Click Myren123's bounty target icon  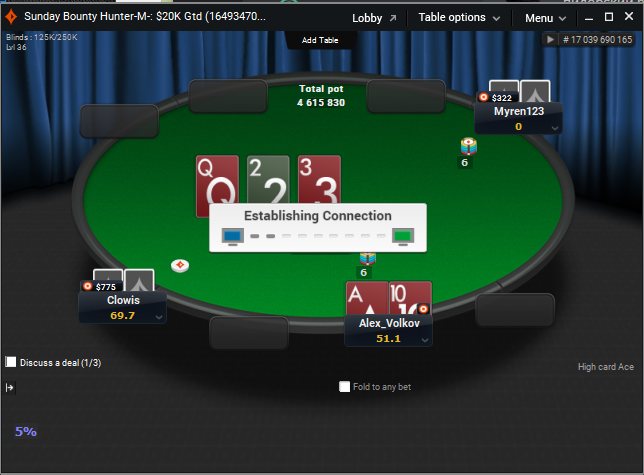[483, 97]
